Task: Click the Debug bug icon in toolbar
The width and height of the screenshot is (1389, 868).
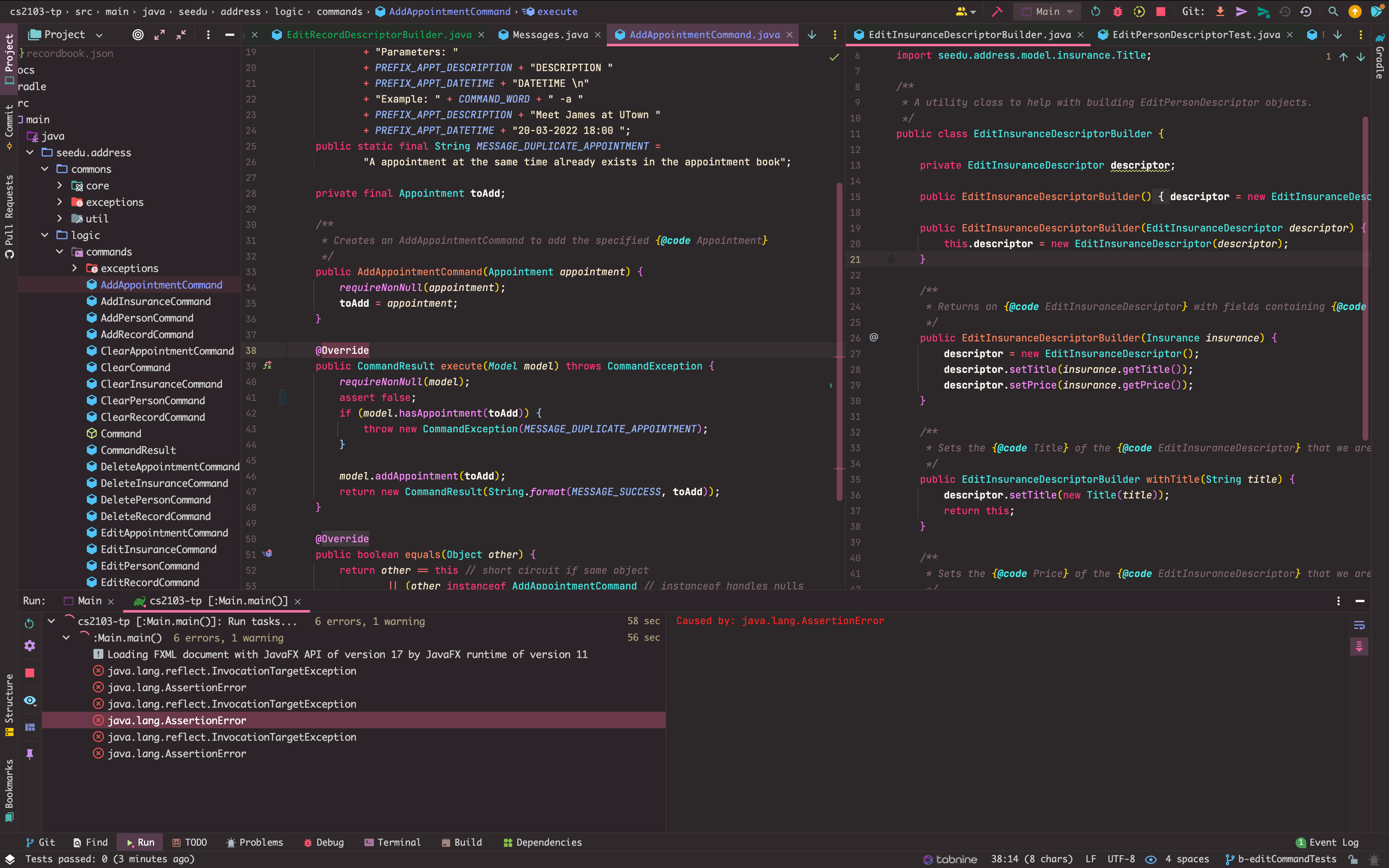Action: (1117, 12)
